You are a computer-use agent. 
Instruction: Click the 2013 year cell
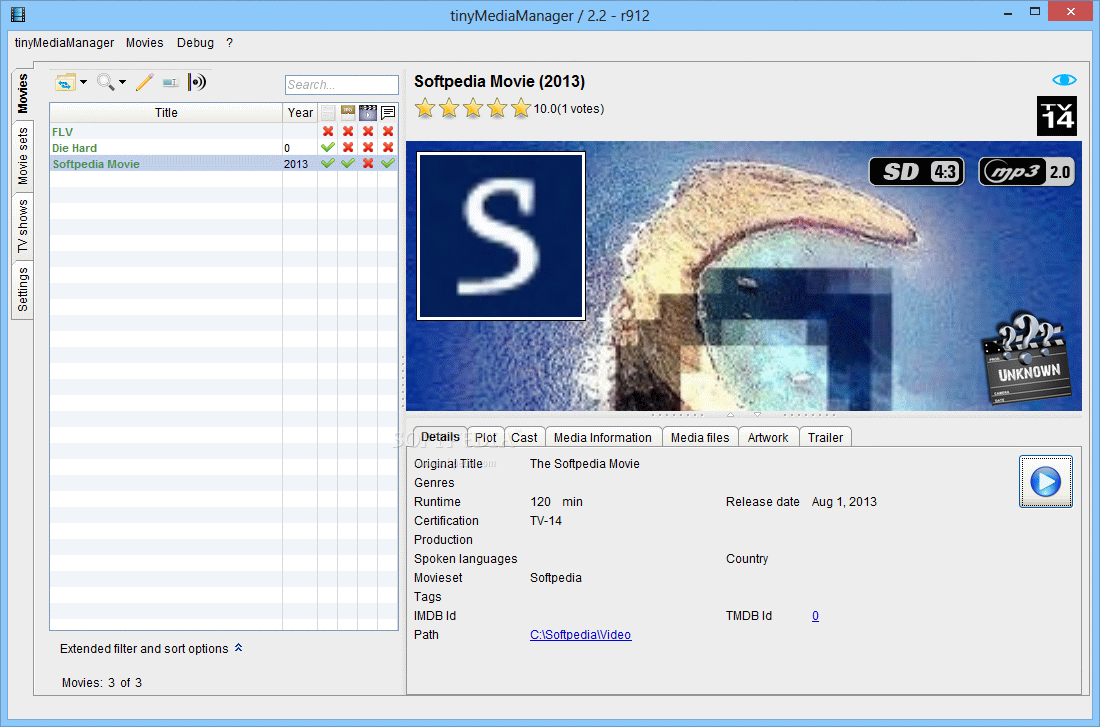pos(296,164)
